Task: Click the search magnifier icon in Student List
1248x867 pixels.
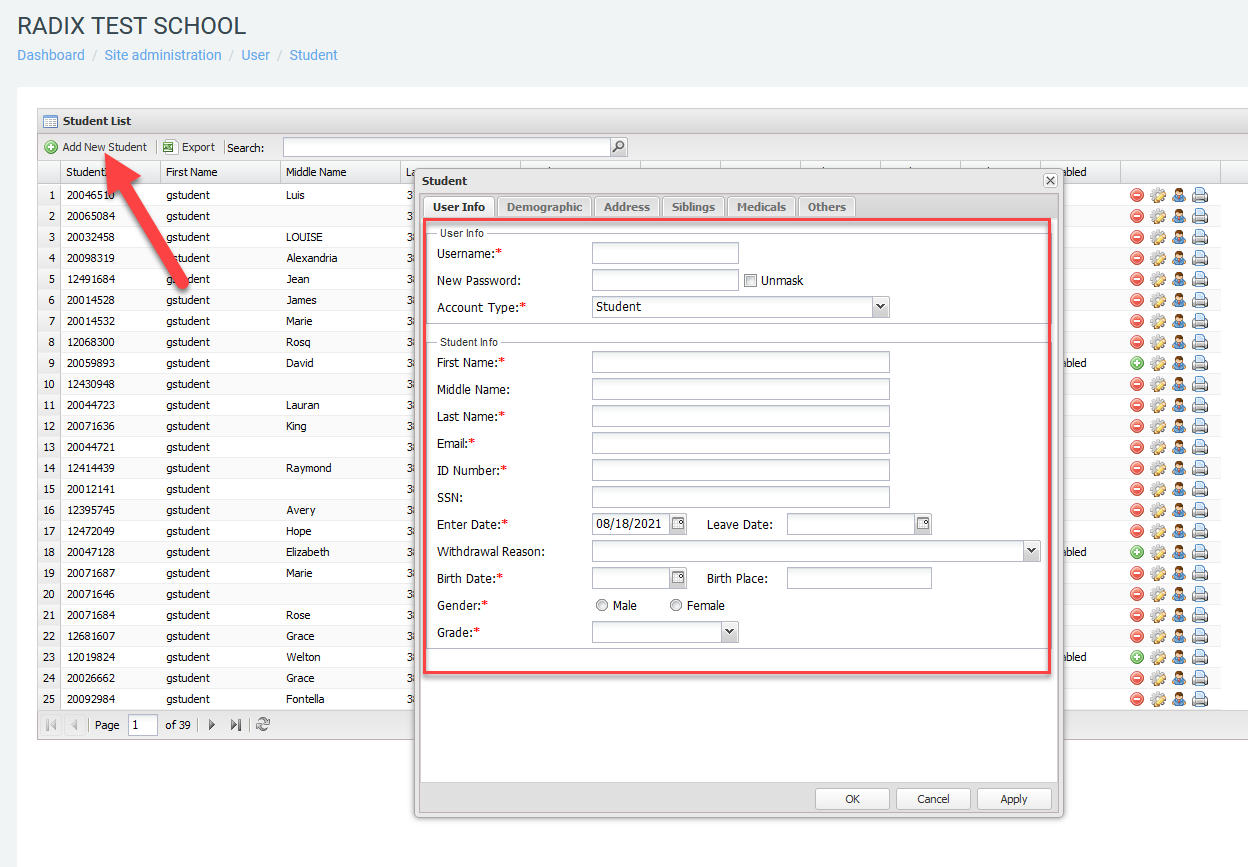Action: 618,147
